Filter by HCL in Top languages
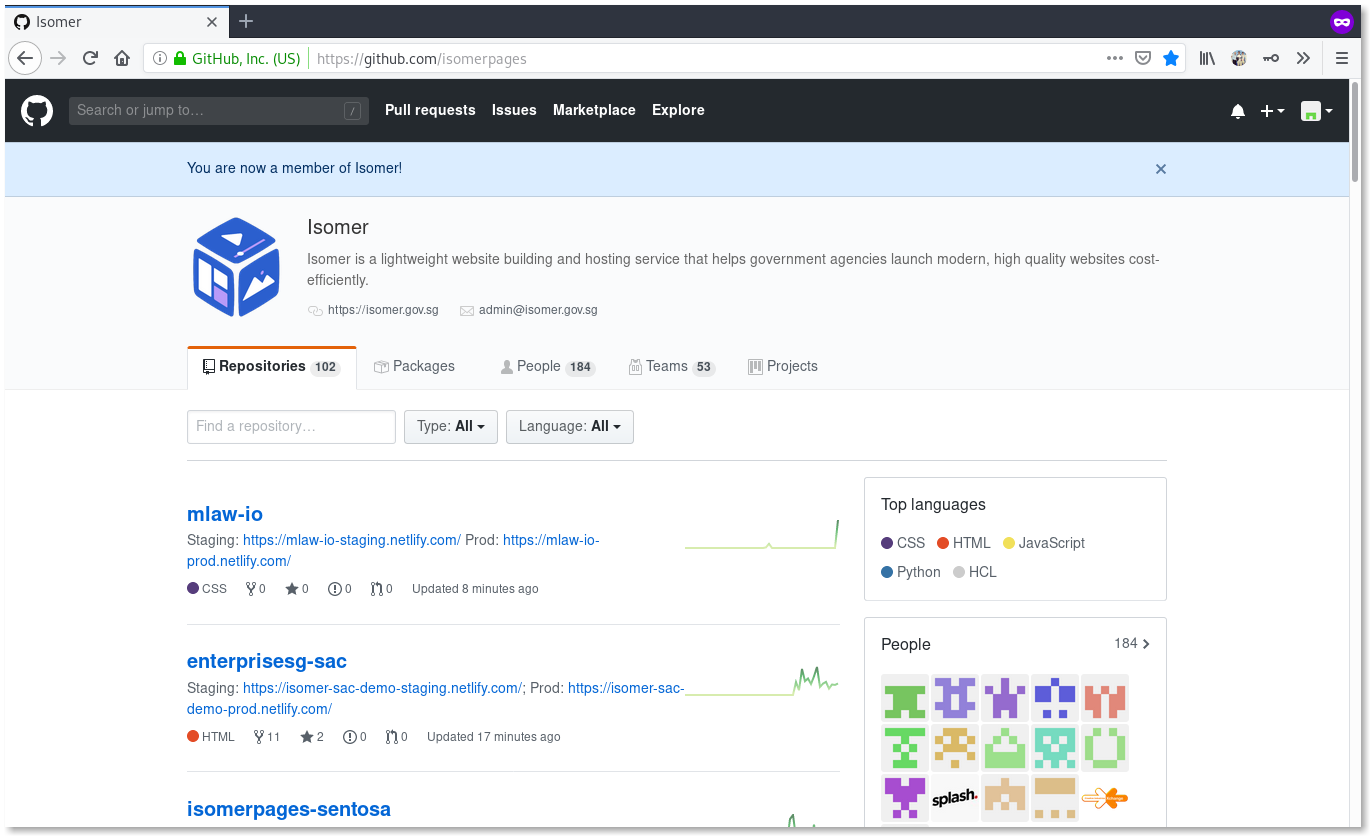Image resolution: width=1370 pixels, height=836 pixels. click(975, 572)
